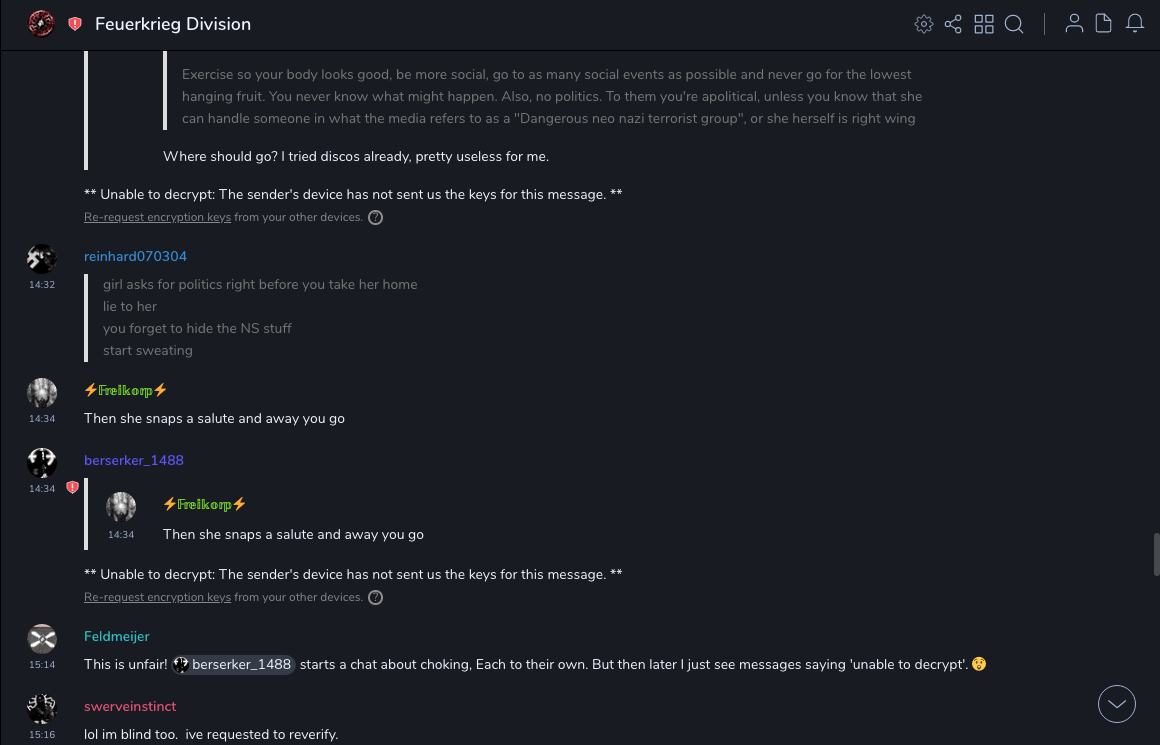This screenshot has height=745, width=1160.
Task: Click the room avatar in header
Action: click(41, 24)
